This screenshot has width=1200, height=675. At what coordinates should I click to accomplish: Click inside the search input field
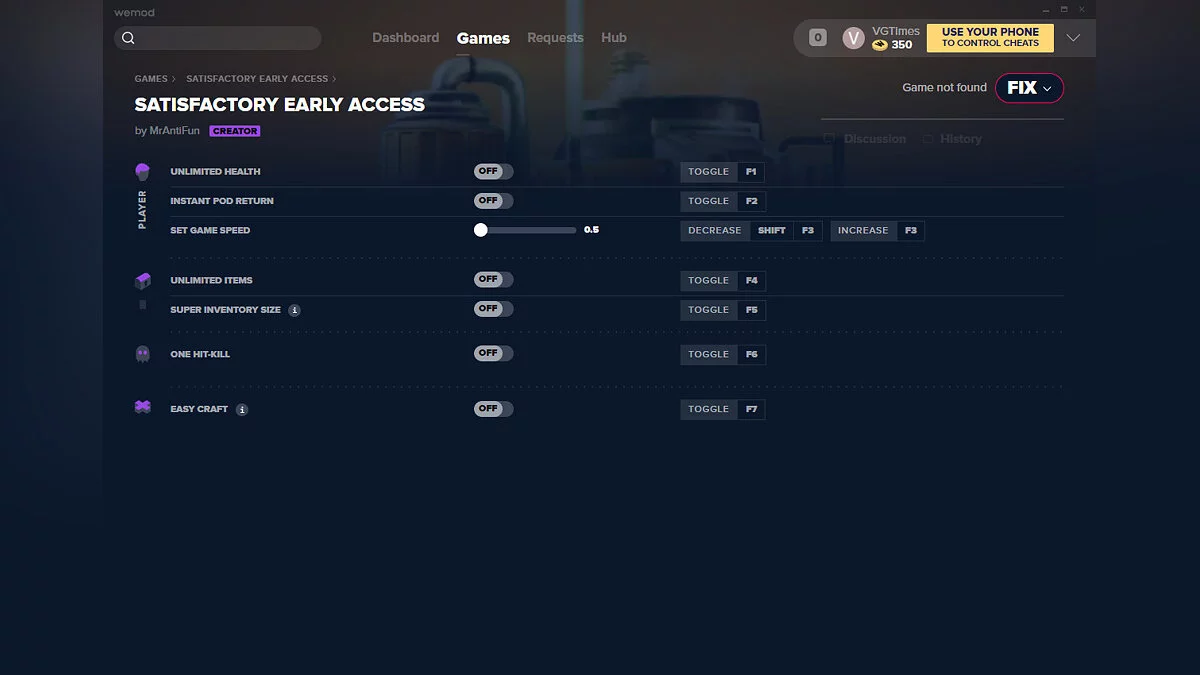click(220, 37)
